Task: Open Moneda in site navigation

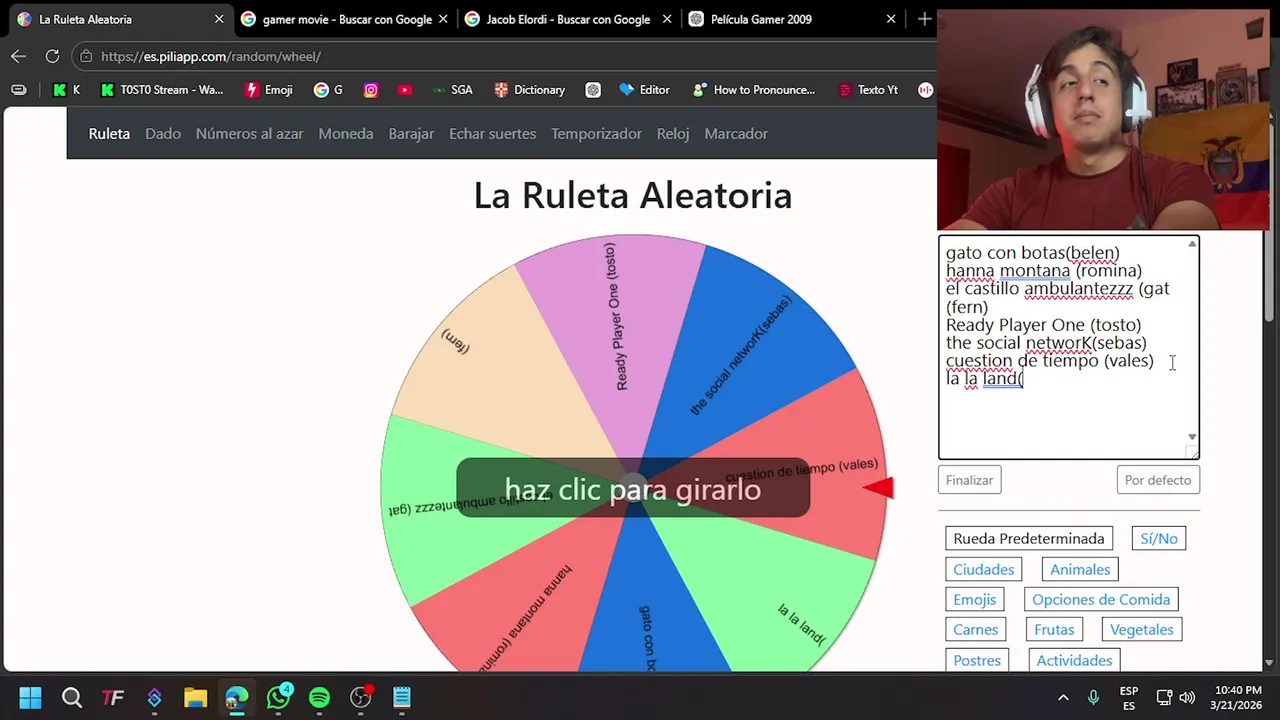Action: pos(346,133)
